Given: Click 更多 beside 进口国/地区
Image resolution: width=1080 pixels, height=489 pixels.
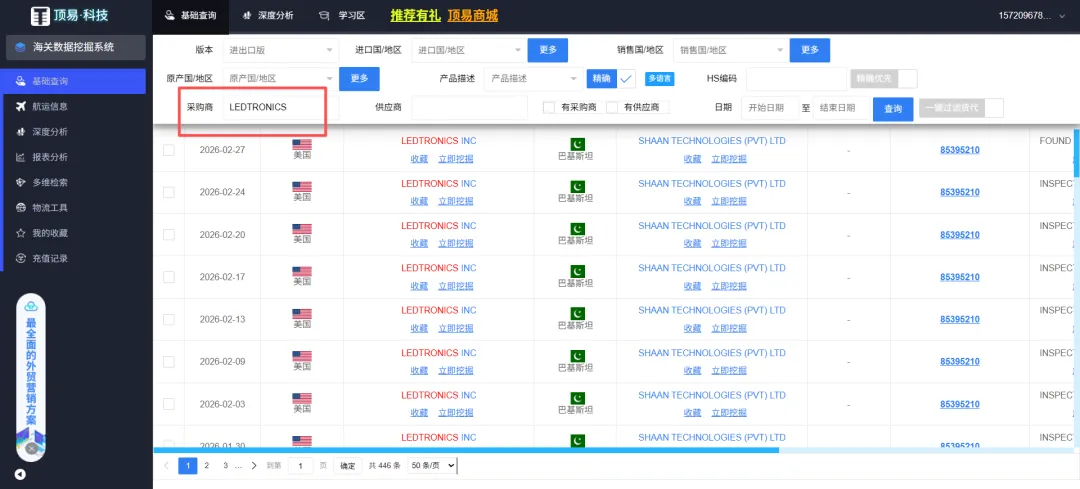Looking at the screenshot, I should click(548, 50).
